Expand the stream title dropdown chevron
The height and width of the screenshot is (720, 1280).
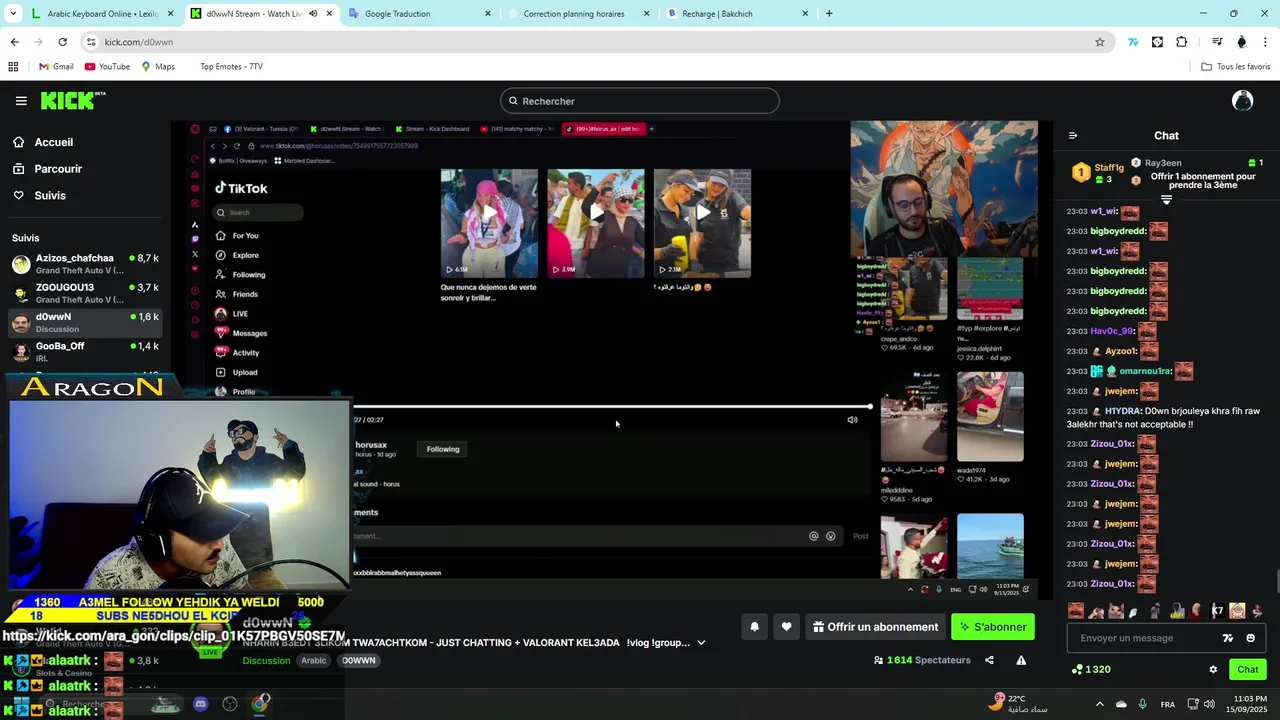pyautogui.click(x=701, y=643)
